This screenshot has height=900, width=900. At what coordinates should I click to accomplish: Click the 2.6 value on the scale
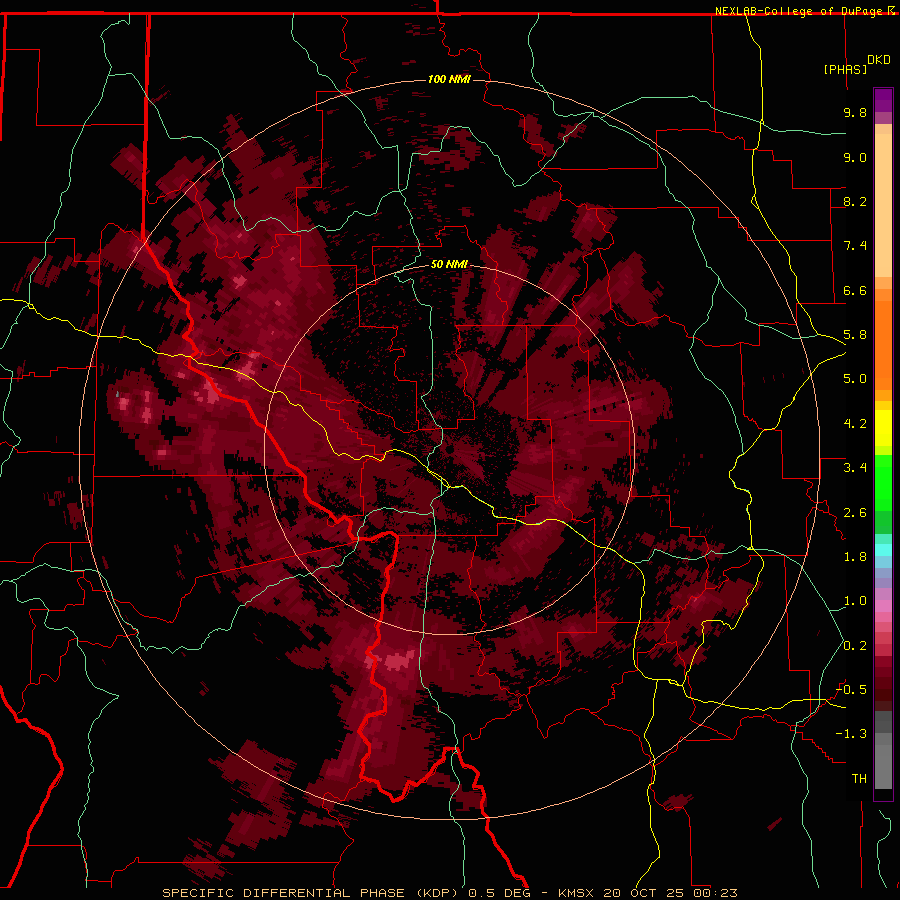coord(855,513)
